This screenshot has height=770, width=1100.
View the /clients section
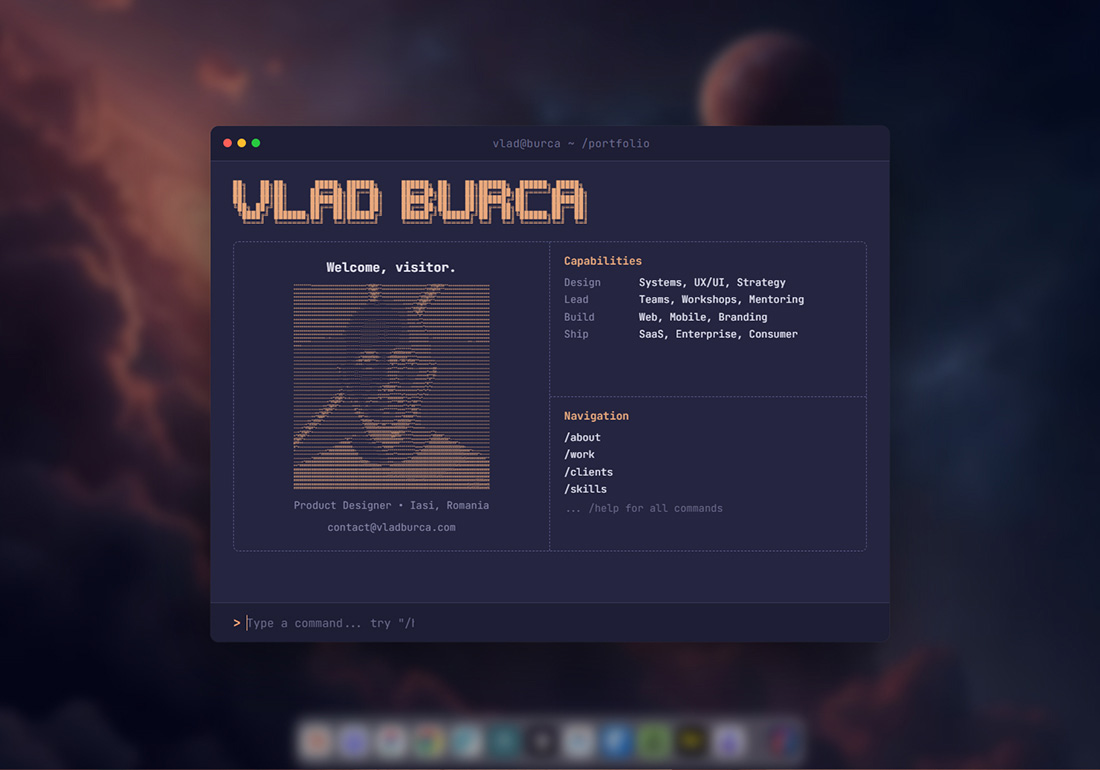click(588, 471)
